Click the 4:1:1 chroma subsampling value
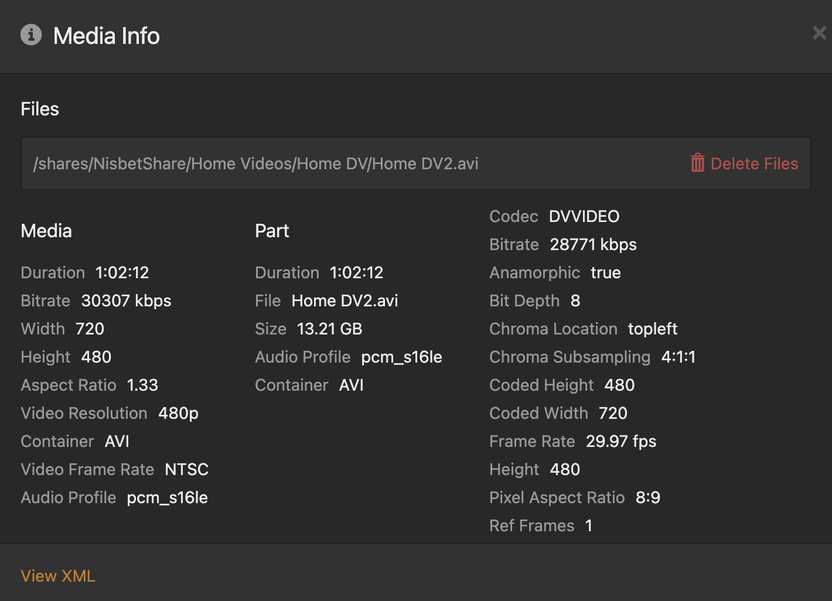The image size is (832, 601). pyautogui.click(x=679, y=357)
